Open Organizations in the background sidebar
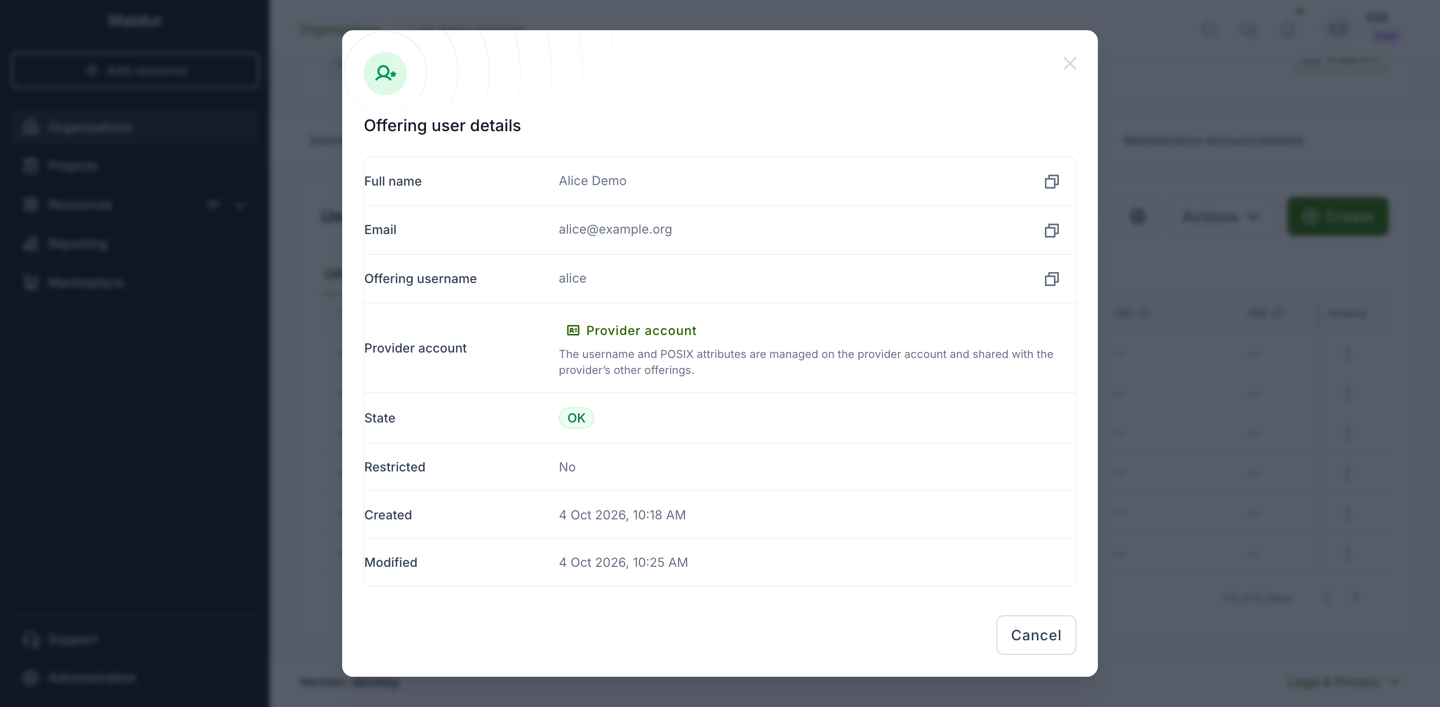This screenshot has width=1440, height=707. click(x=135, y=128)
